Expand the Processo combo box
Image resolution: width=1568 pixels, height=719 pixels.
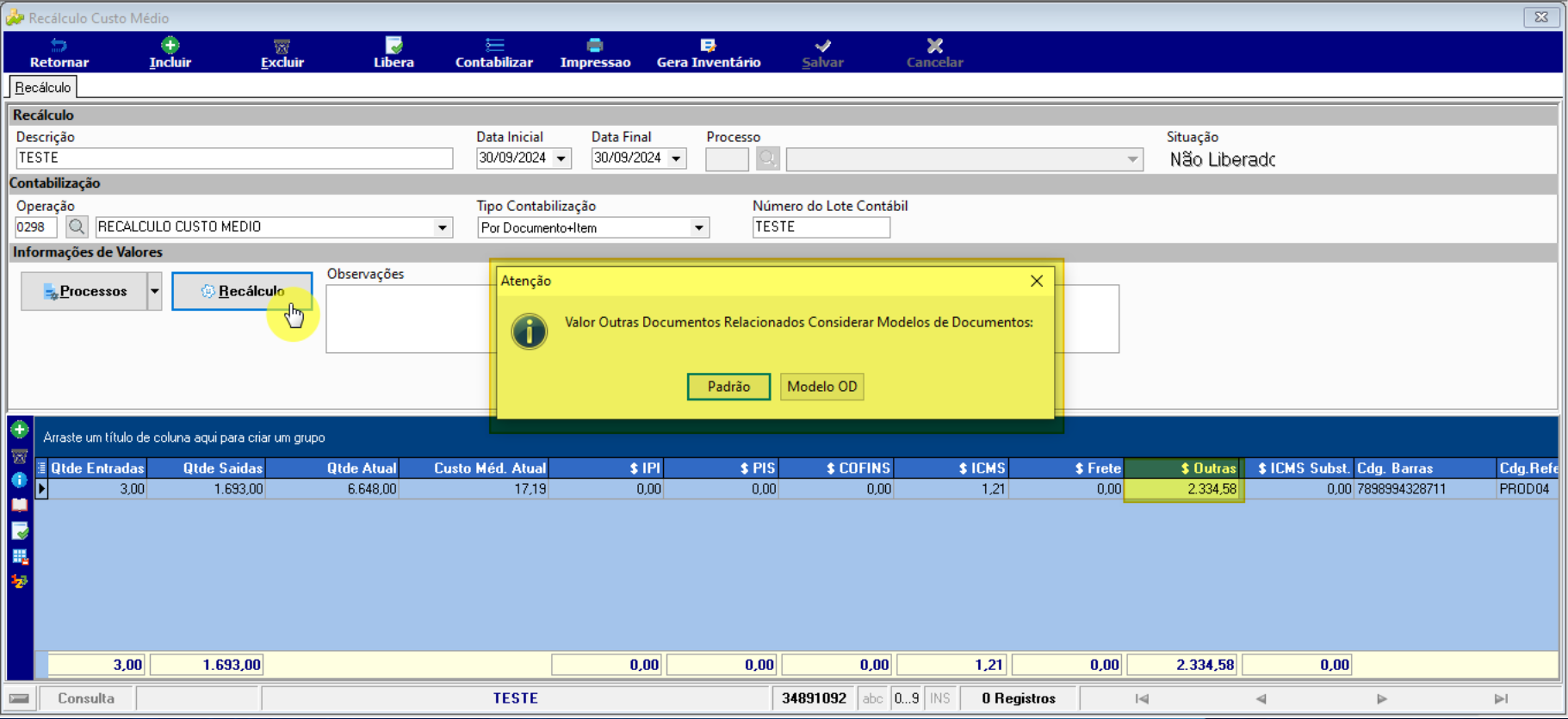[1132, 159]
